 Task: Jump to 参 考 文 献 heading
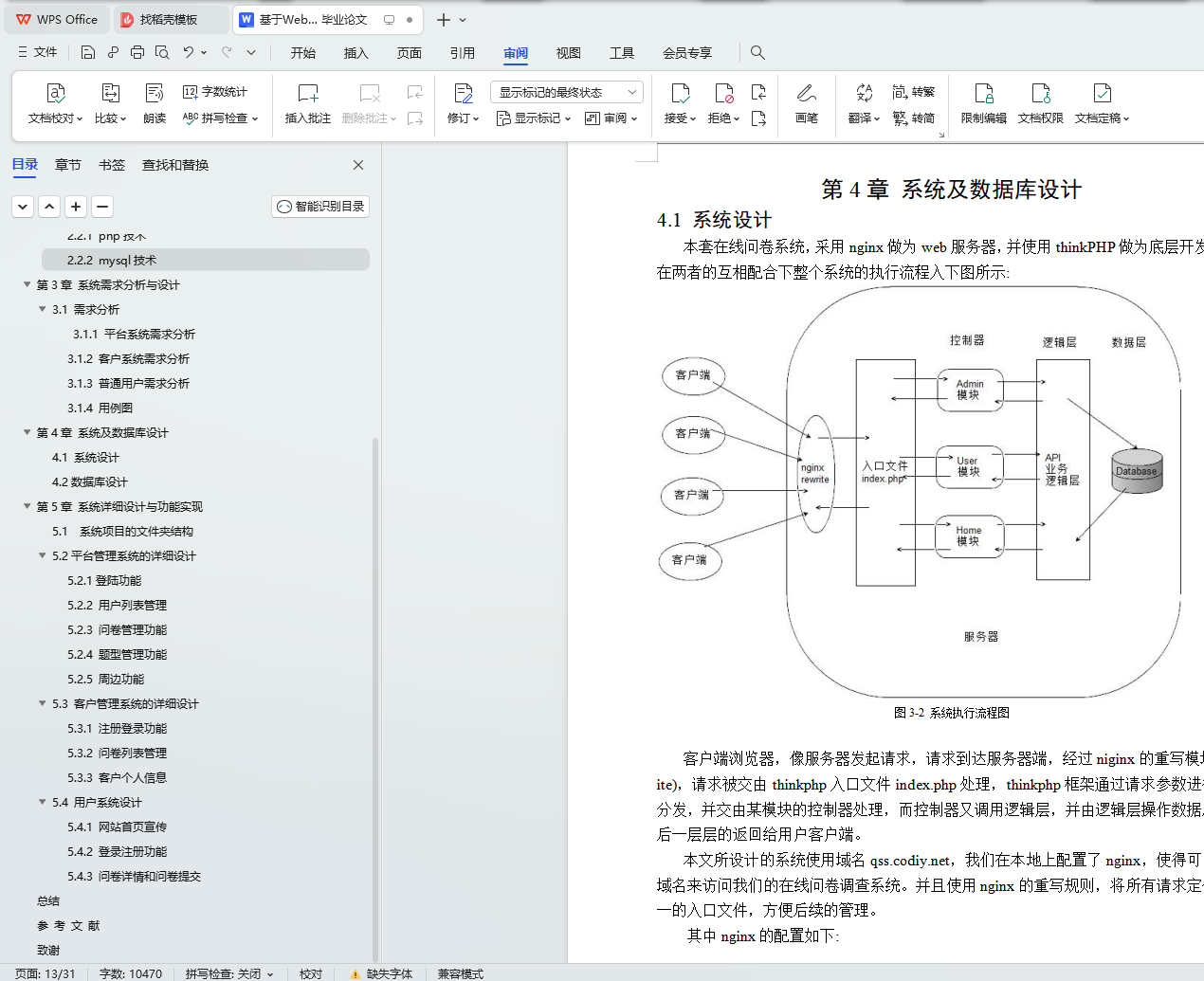pyautogui.click(x=68, y=925)
